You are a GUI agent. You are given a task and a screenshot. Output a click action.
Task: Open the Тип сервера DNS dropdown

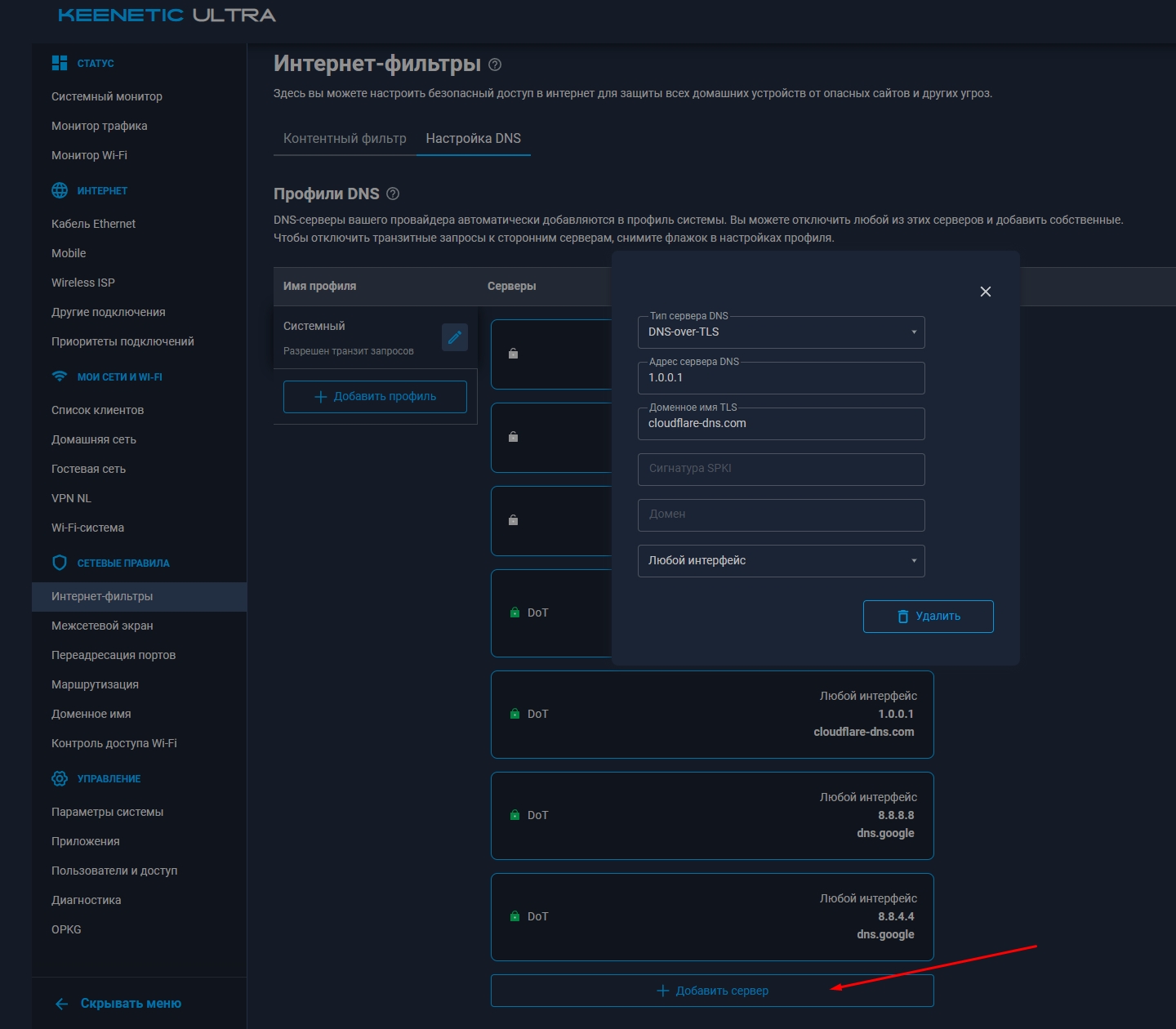[x=781, y=332]
